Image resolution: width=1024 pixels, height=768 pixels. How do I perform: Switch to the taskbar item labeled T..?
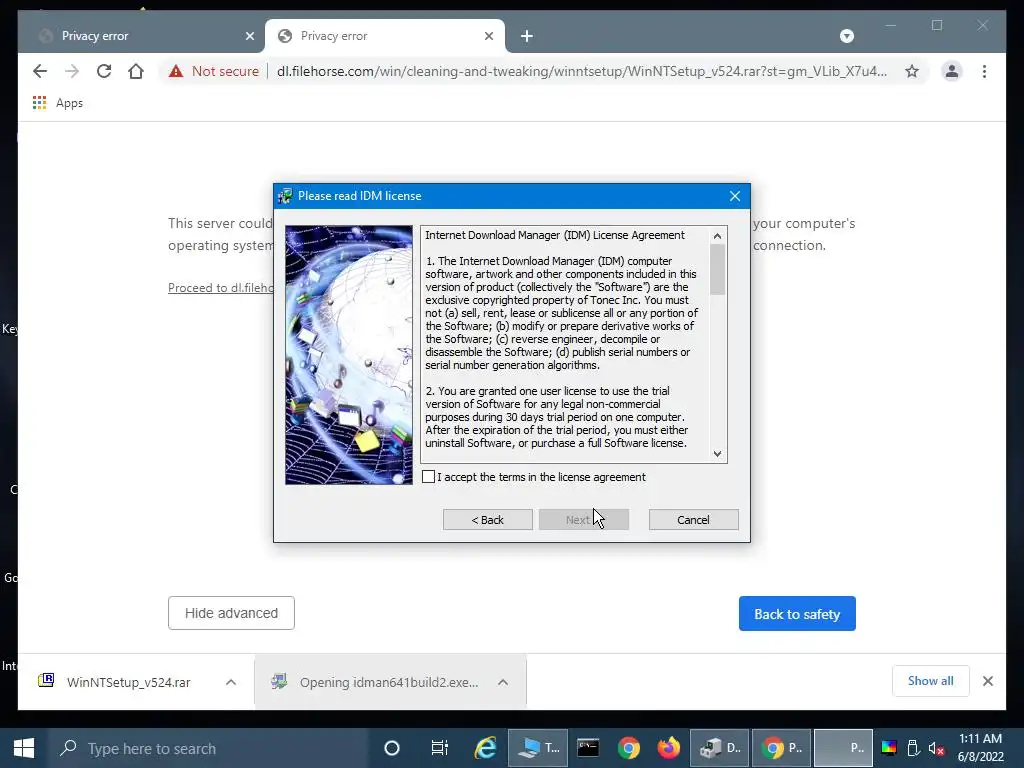pos(538,748)
